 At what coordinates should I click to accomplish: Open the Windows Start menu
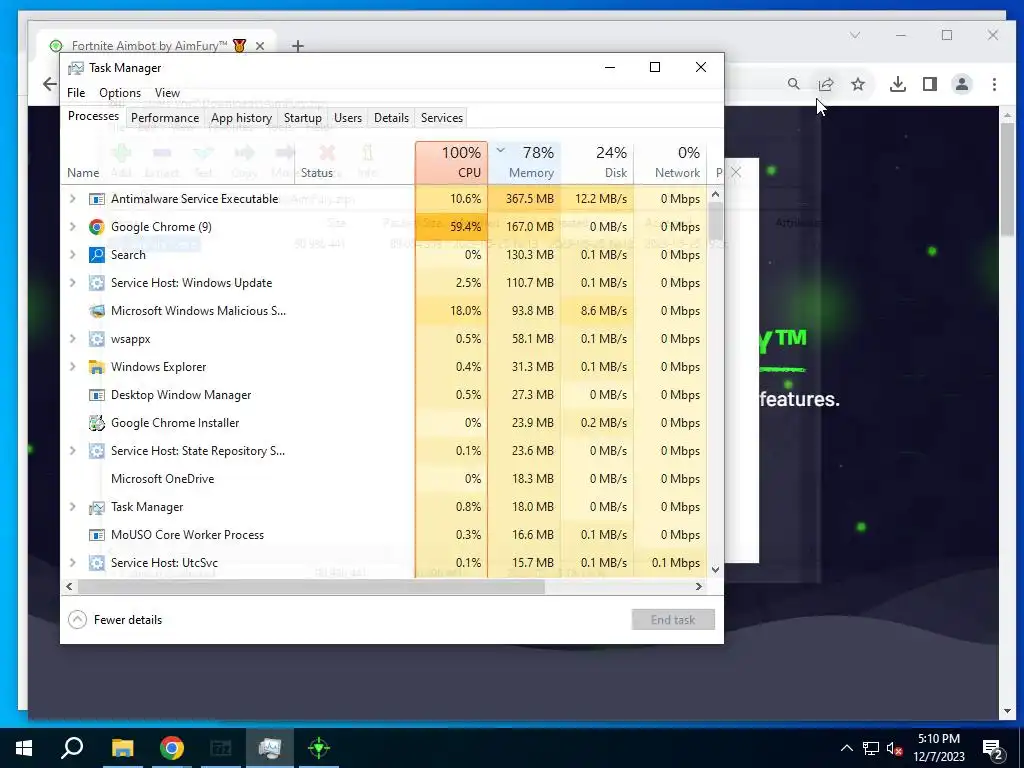click(x=24, y=748)
